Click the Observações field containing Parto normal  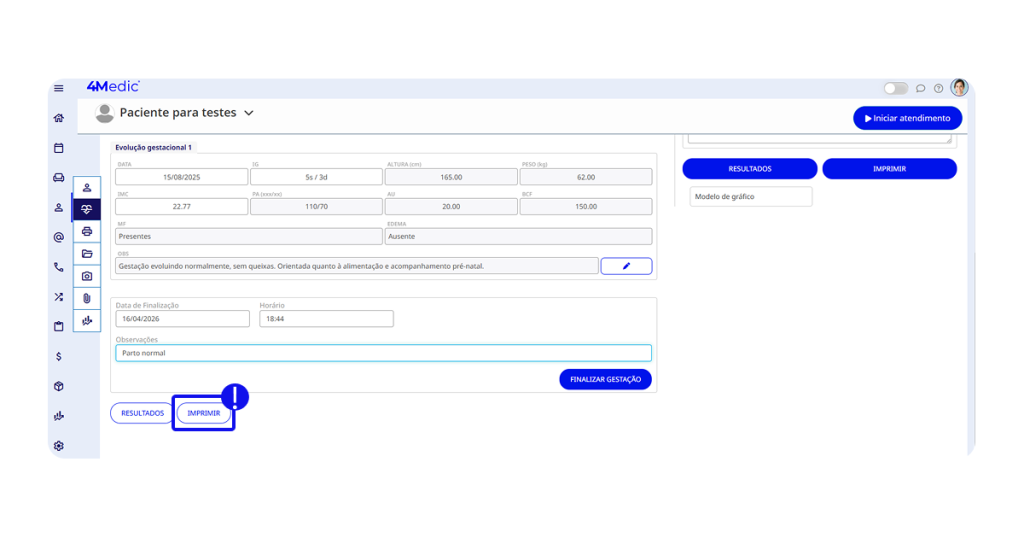(x=383, y=353)
